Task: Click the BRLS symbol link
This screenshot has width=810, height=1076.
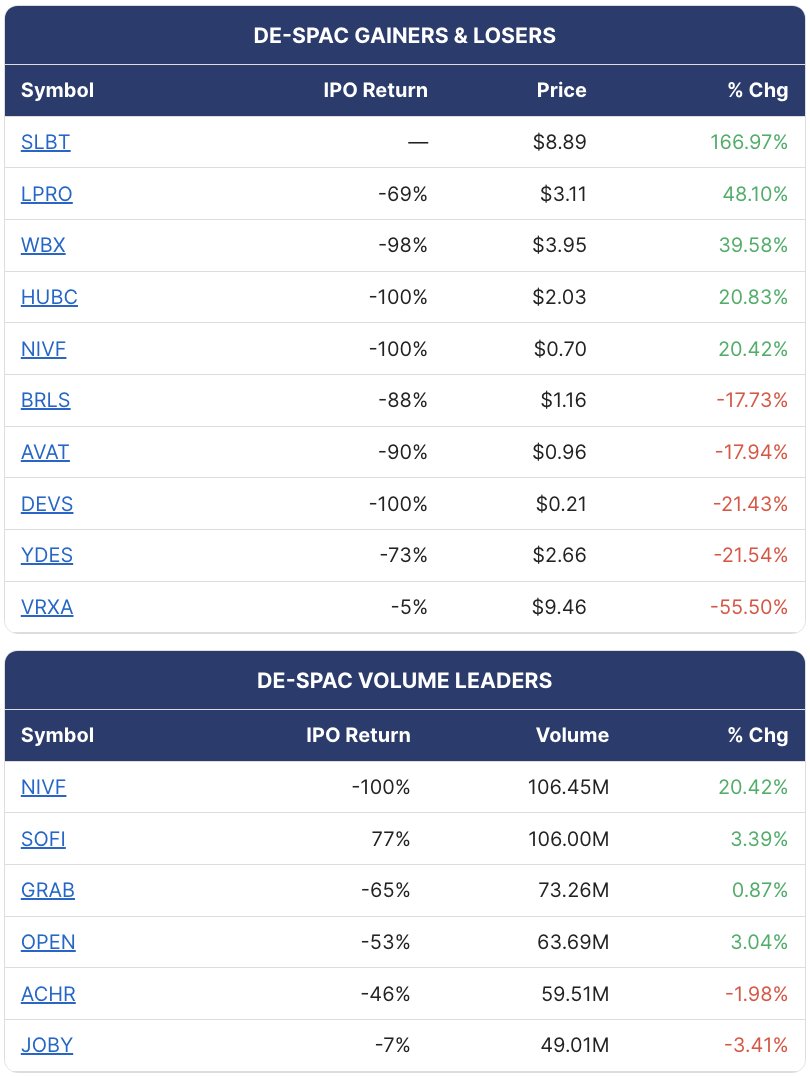Action: point(45,400)
